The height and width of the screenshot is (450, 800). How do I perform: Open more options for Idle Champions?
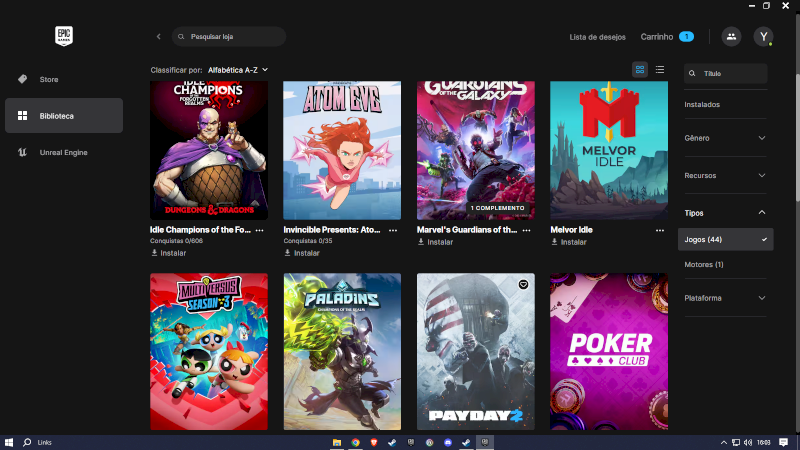point(260,230)
